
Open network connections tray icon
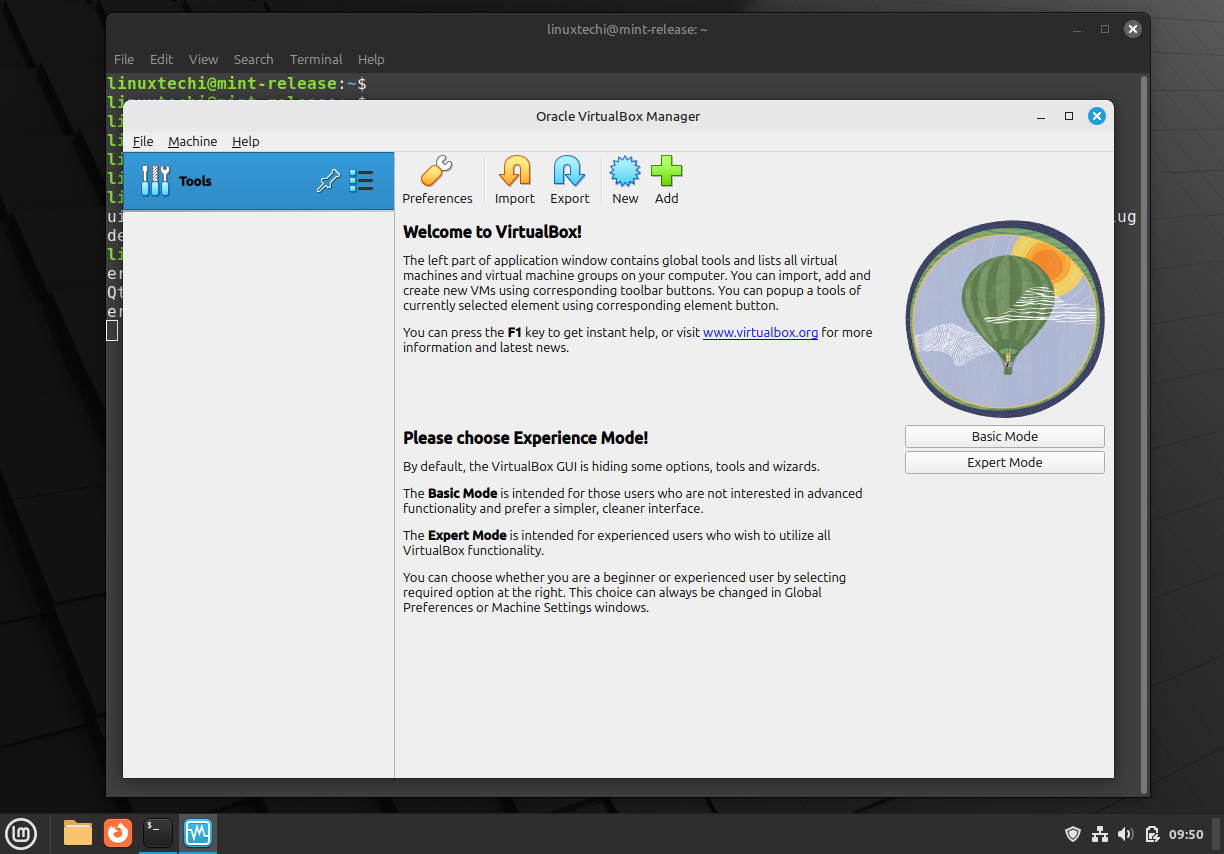click(x=1100, y=833)
